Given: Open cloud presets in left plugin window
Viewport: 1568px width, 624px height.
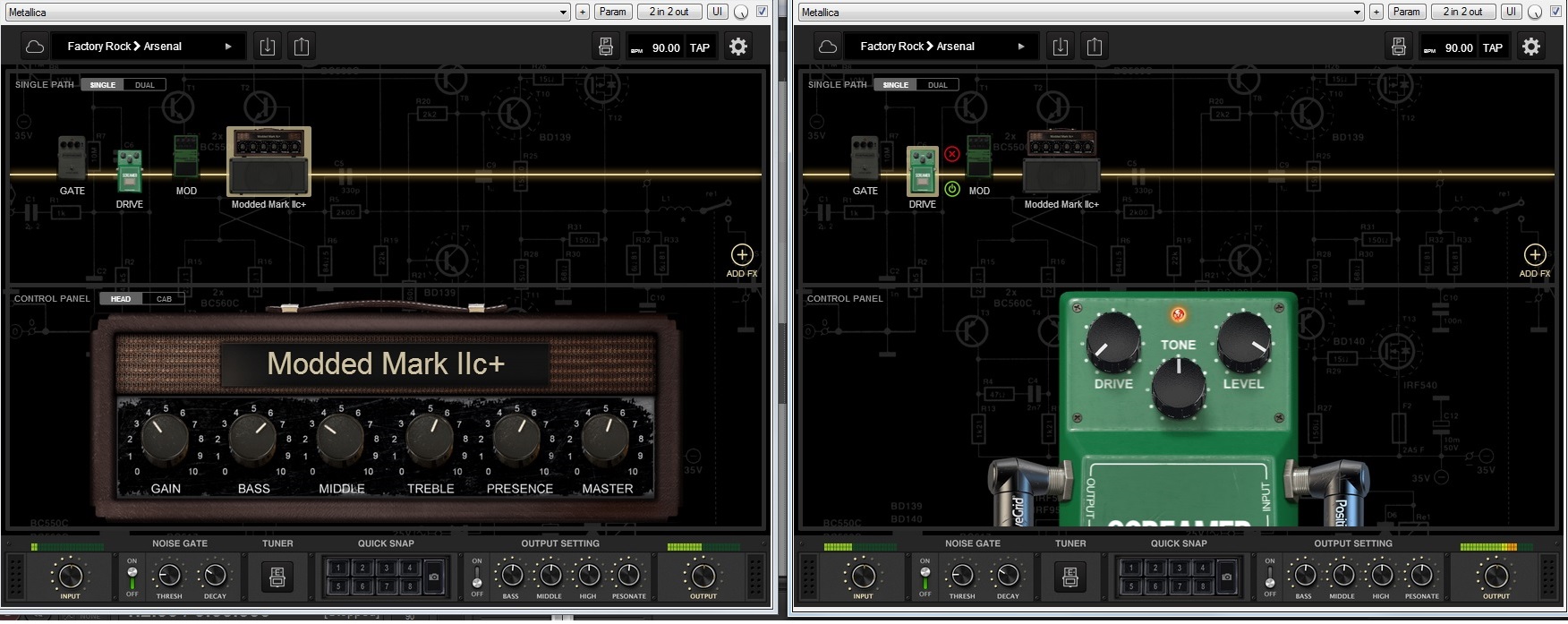Looking at the screenshot, I should point(35,47).
